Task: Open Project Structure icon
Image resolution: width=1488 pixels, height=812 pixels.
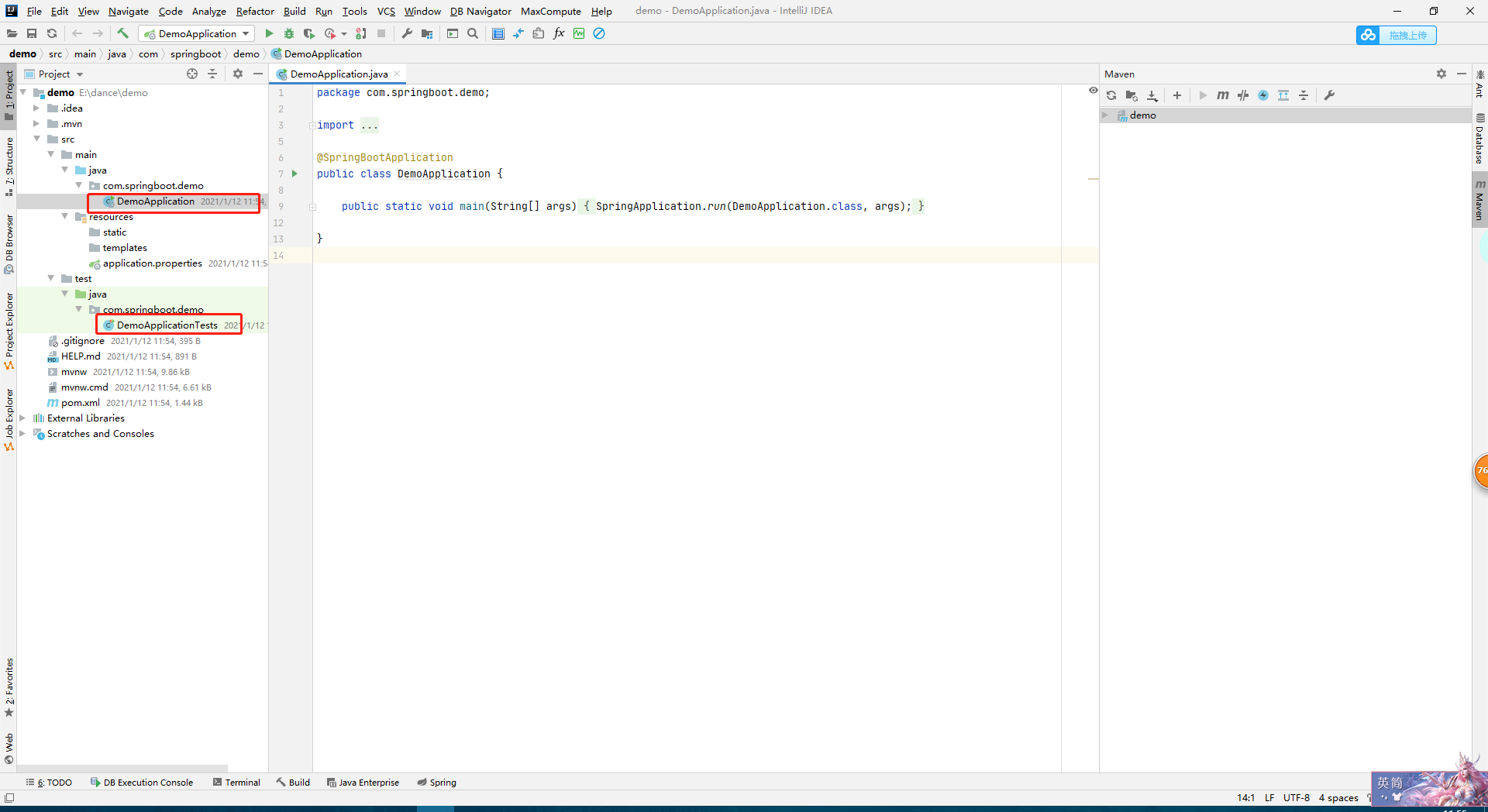Action: (x=427, y=33)
